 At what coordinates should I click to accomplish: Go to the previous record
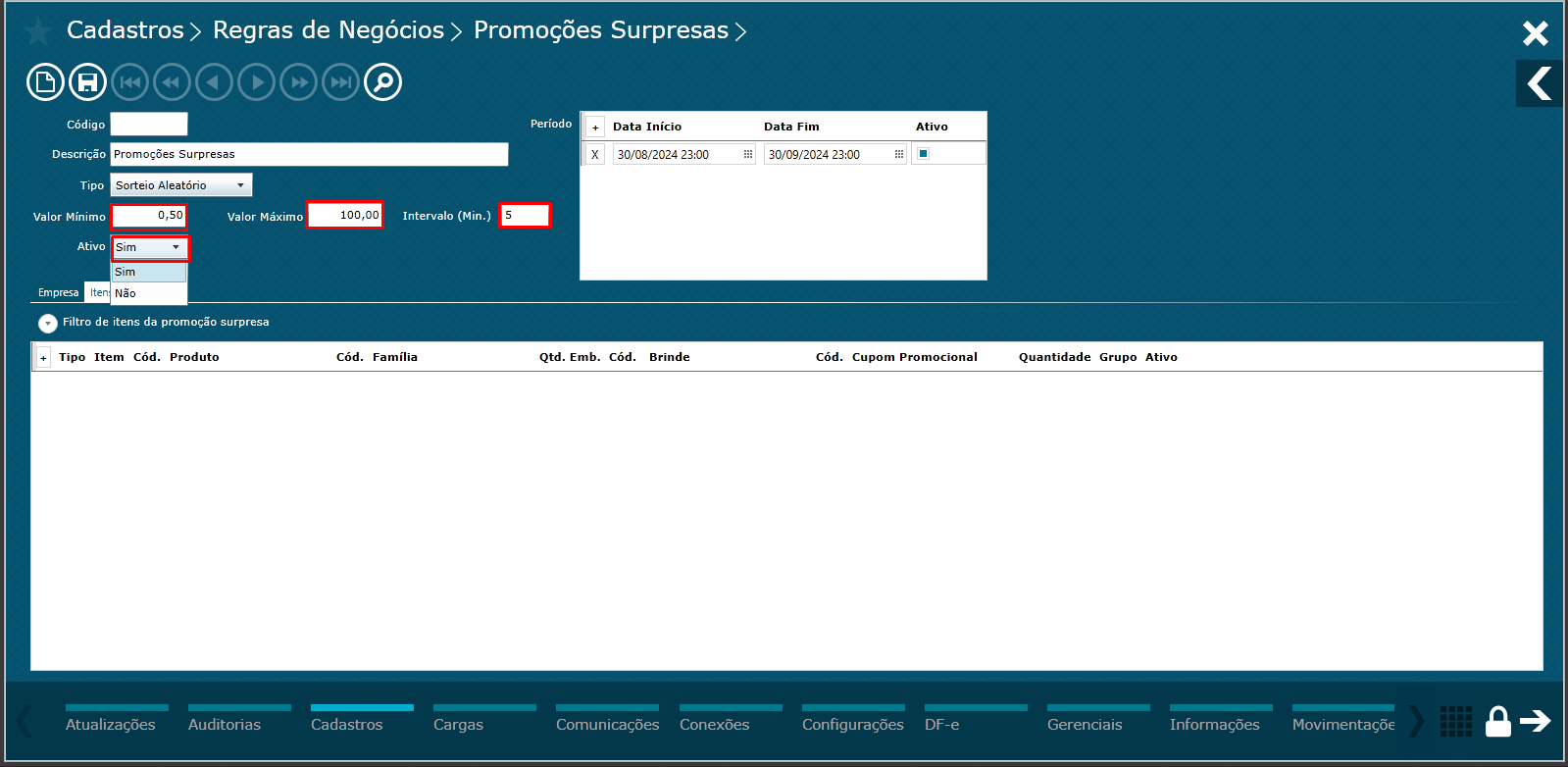(214, 82)
